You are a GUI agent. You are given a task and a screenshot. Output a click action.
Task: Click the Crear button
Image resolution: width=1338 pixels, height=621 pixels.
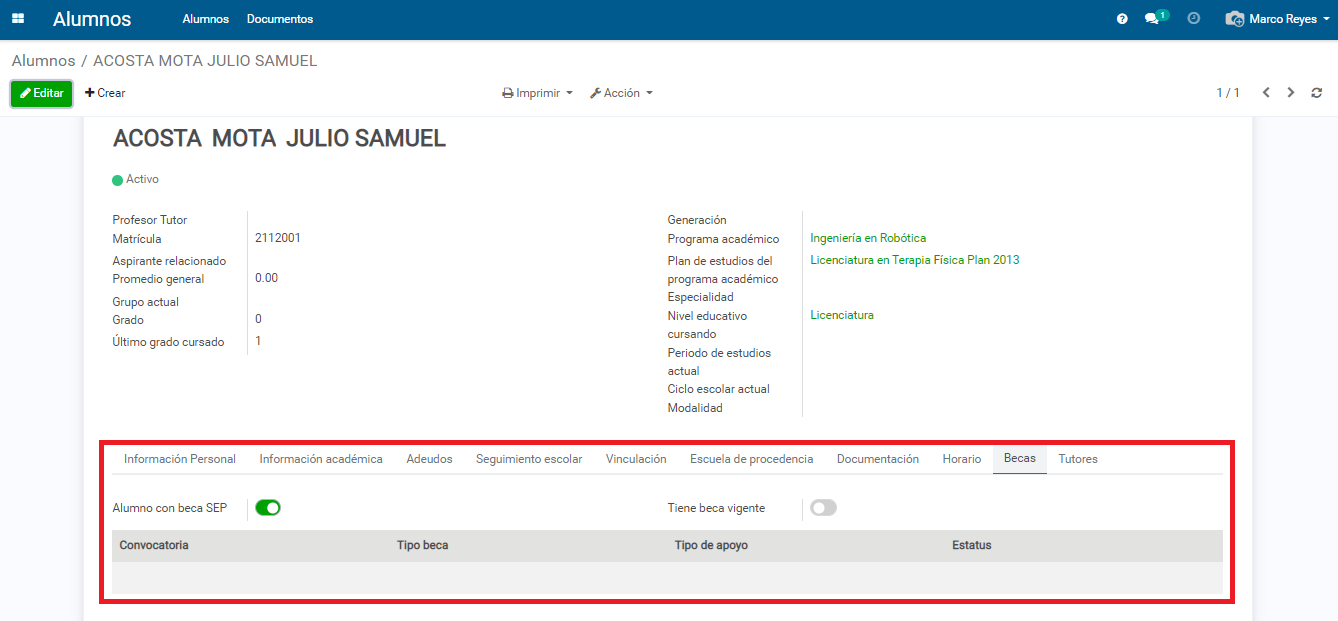tap(105, 93)
